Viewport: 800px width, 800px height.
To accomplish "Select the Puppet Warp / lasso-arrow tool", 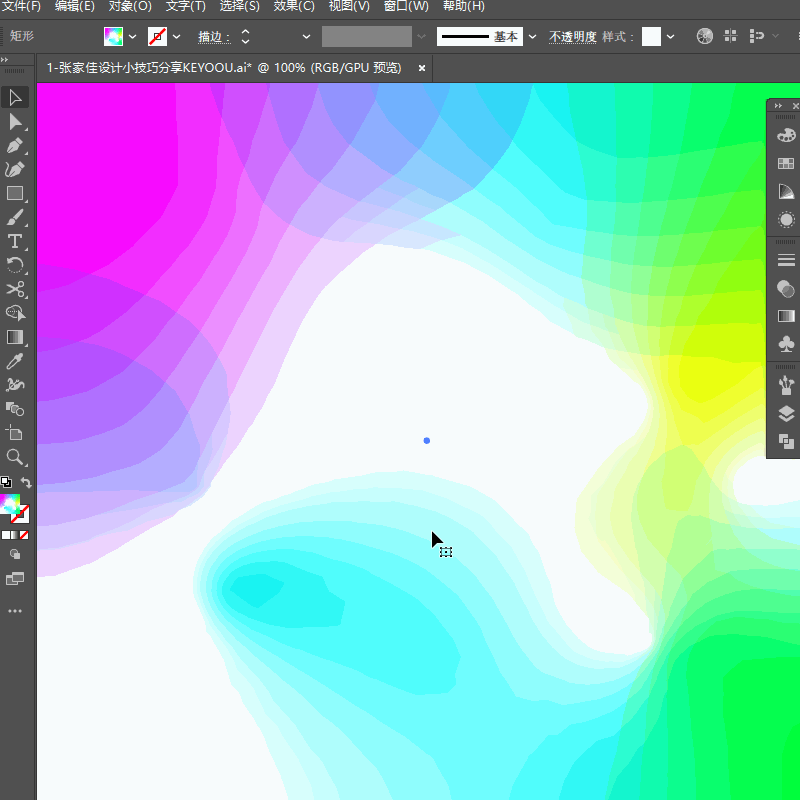I will (x=15, y=313).
